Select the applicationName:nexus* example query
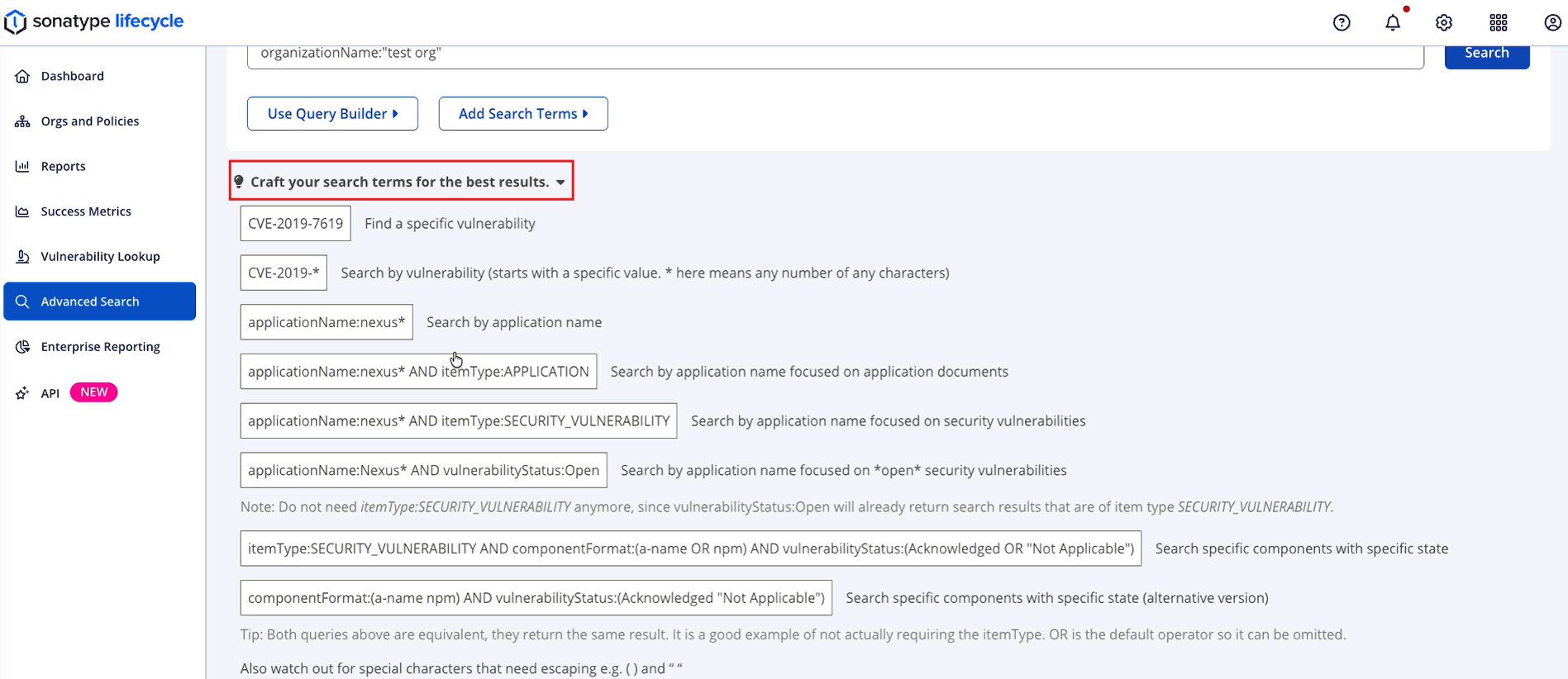The width and height of the screenshot is (1568, 679). tap(326, 322)
